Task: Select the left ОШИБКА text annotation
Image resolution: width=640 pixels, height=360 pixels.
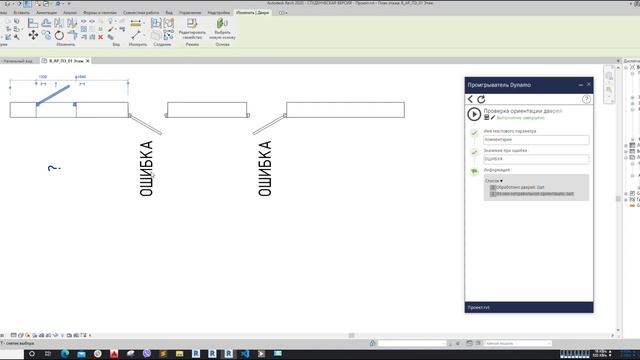Action: (146, 168)
